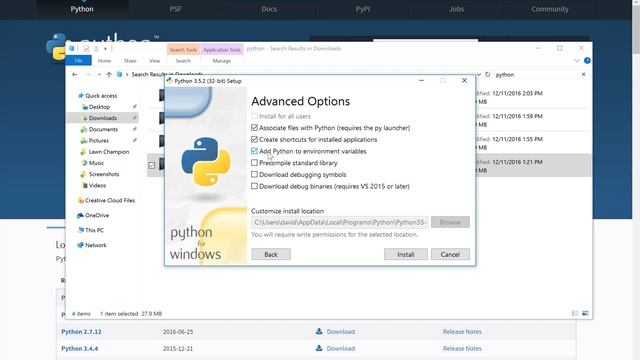Open View tab in Explorer ribbon
The height and width of the screenshot is (360, 640).
(x=154, y=60)
